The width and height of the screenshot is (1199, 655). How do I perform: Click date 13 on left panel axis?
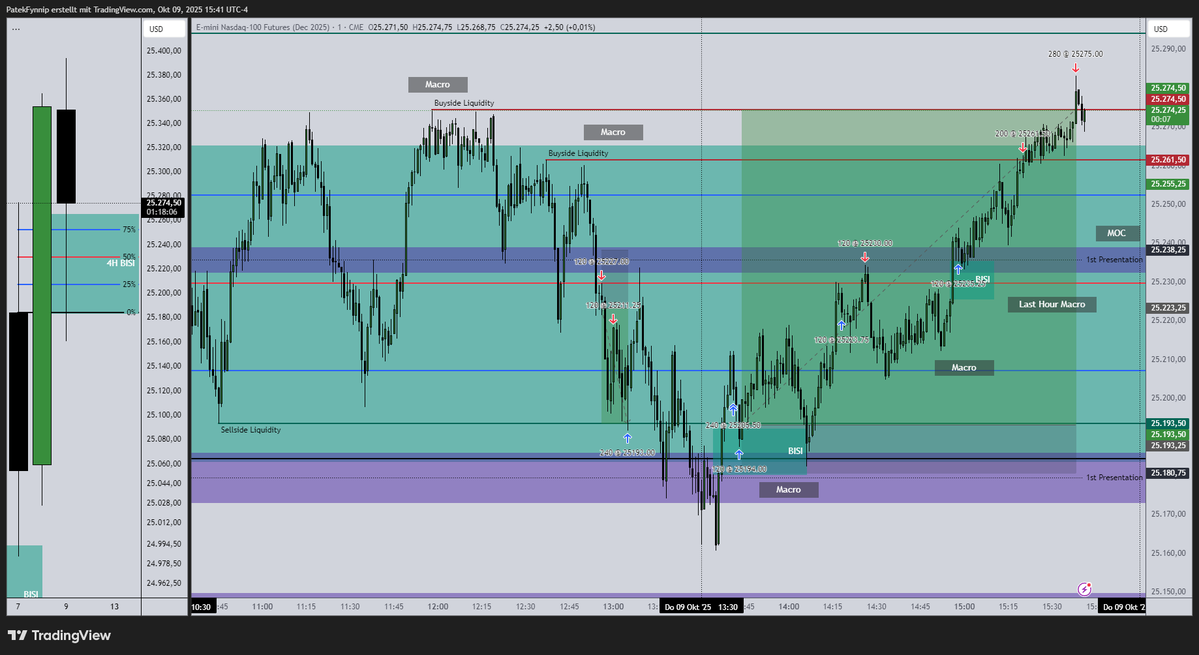click(x=115, y=607)
